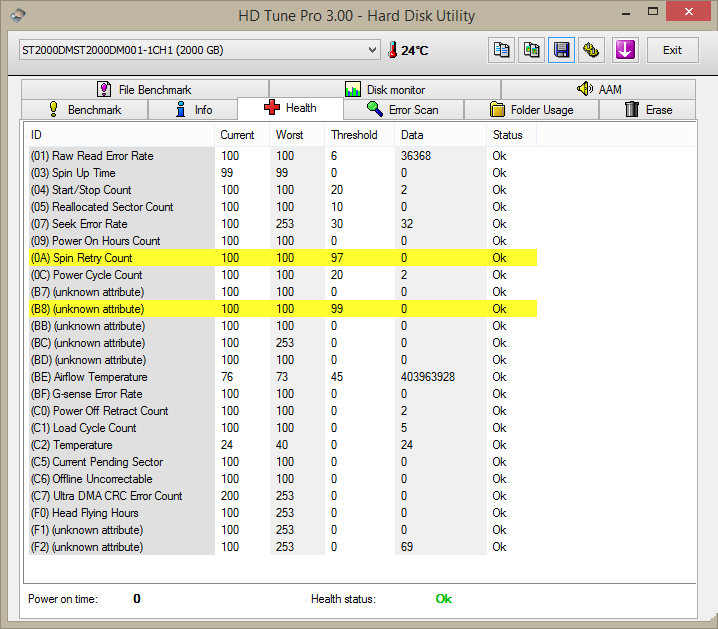The image size is (718, 629).
Task: Click the copy text to clipboard icon
Action: coord(501,50)
